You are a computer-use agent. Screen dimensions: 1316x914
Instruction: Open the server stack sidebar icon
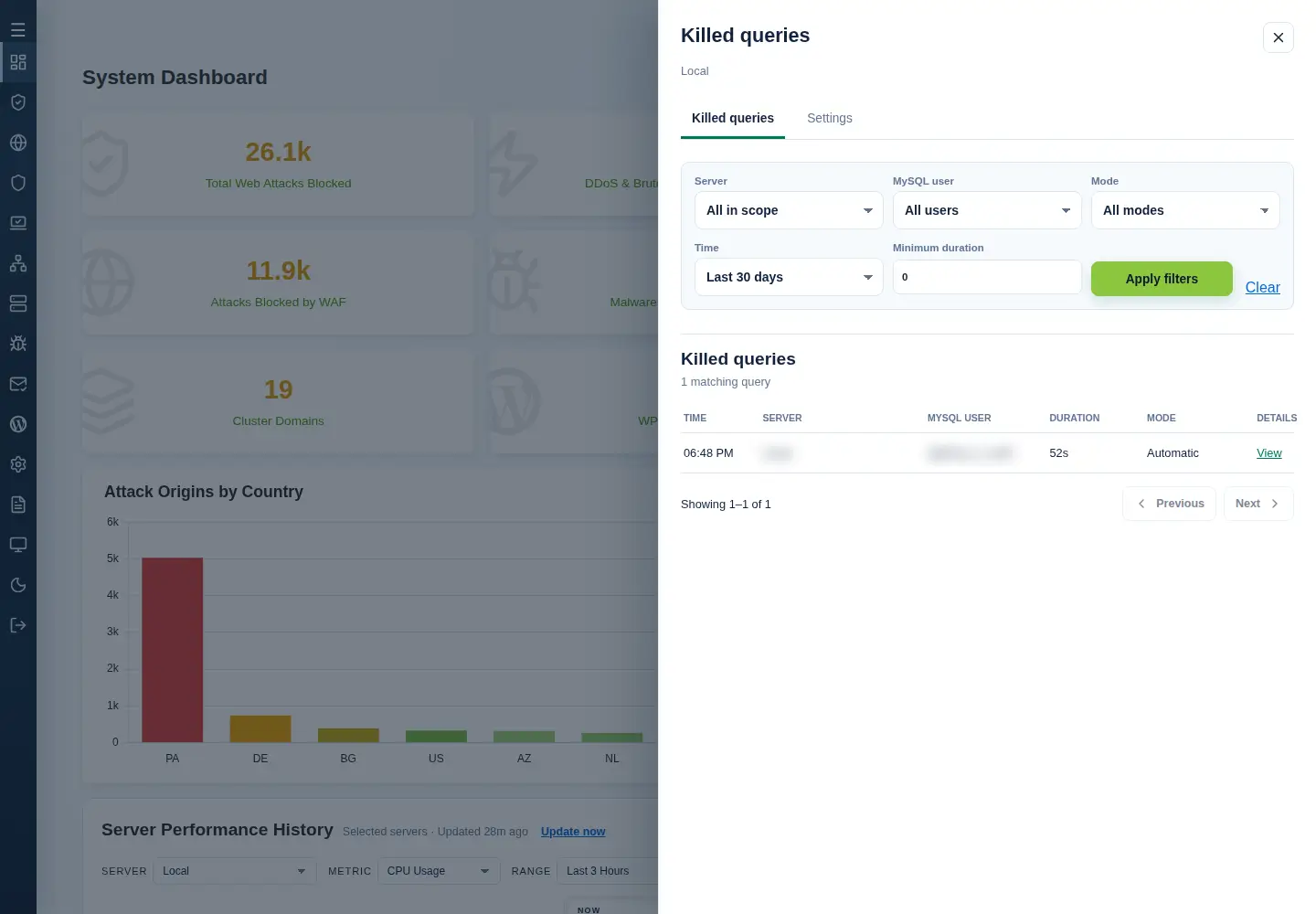(x=17, y=303)
